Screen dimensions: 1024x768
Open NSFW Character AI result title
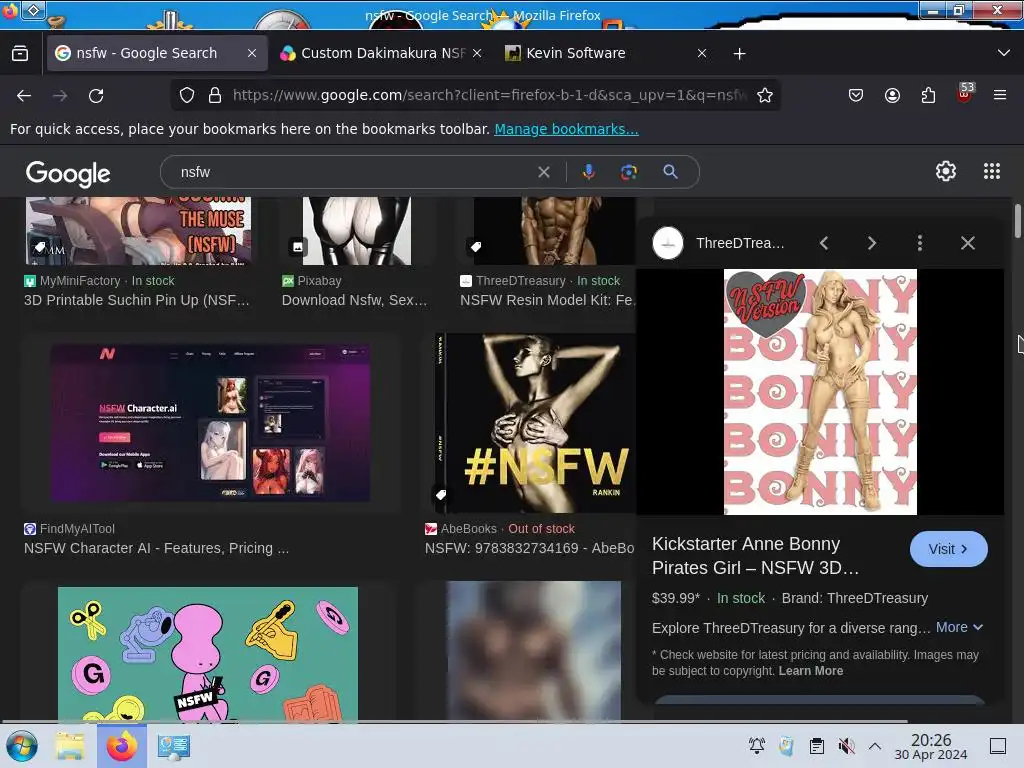pyautogui.click(x=156, y=548)
